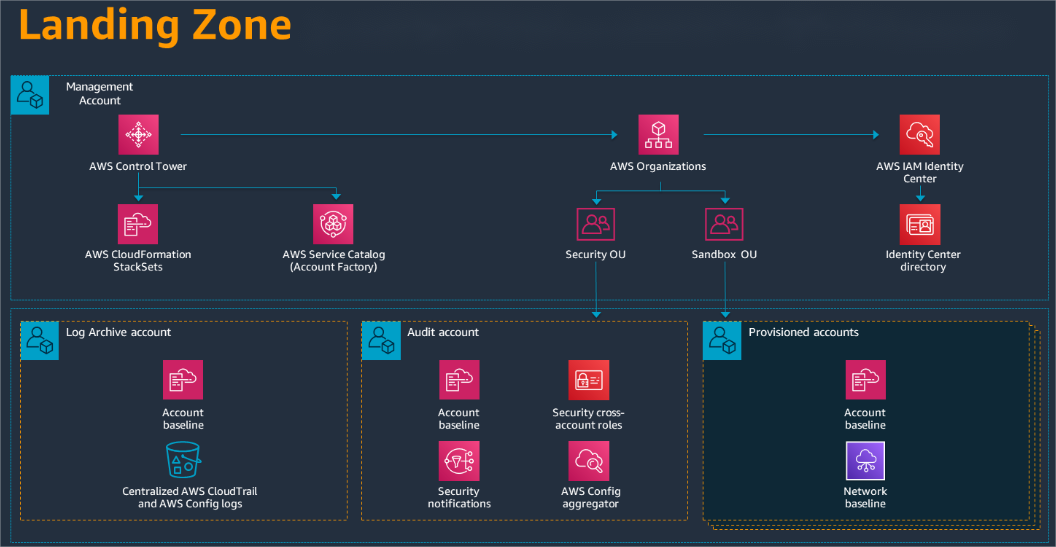Select the purple Network baseline icon

tap(865, 461)
